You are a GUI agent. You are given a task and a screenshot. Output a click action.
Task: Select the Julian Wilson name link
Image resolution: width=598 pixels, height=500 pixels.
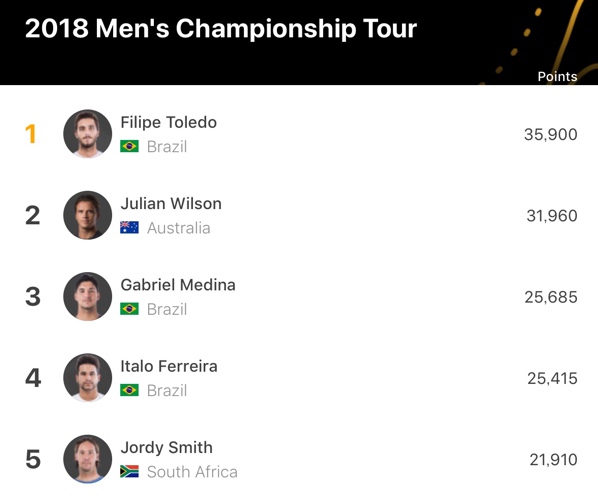[x=171, y=204]
